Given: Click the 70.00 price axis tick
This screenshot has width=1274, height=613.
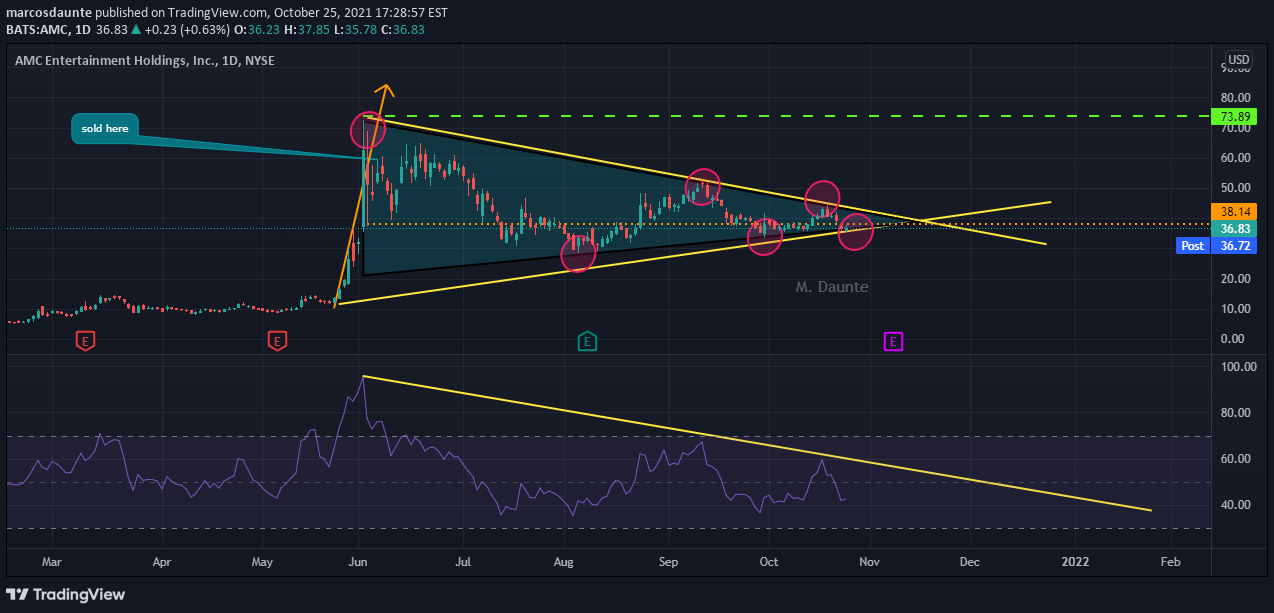Looking at the screenshot, I should pyautogui.click(x=1236, y=128).
